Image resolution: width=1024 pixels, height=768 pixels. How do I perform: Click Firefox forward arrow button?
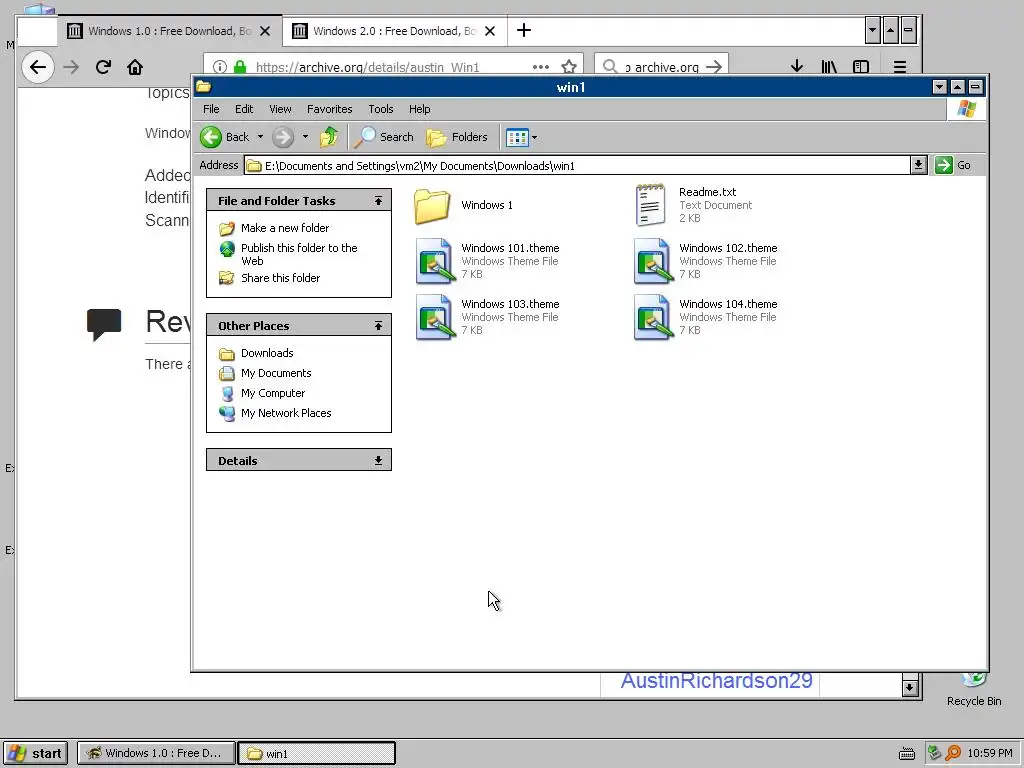(x=71, y=67)
